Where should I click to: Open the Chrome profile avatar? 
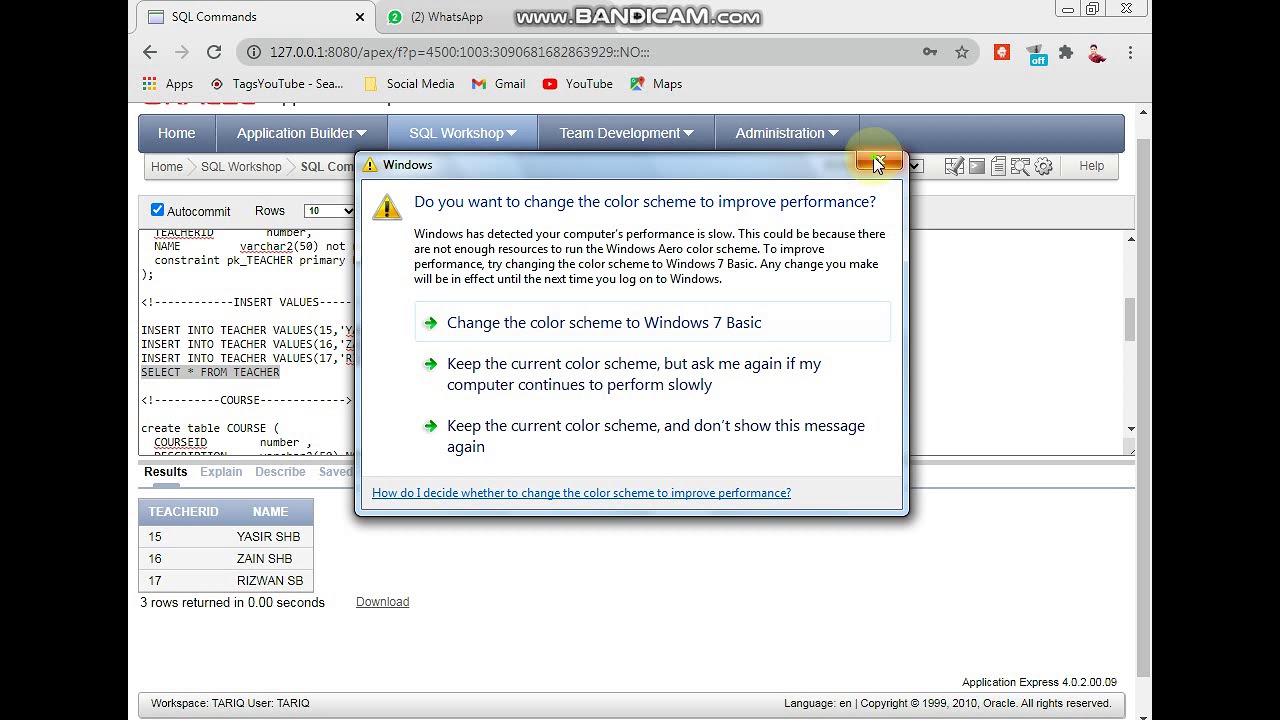click(x=1097, y=52)
